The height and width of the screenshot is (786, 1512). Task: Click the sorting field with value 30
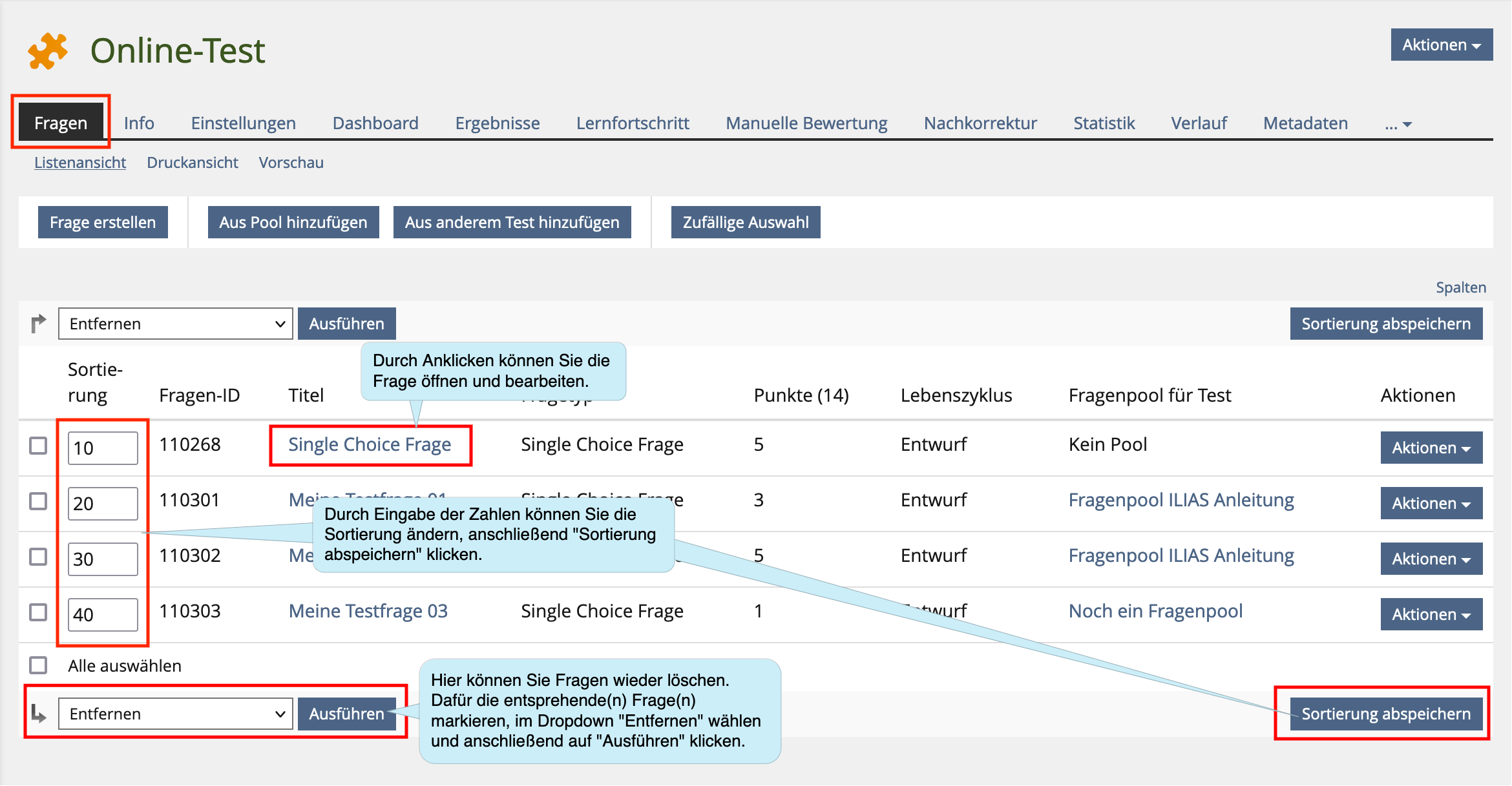[x=103, y=559]
